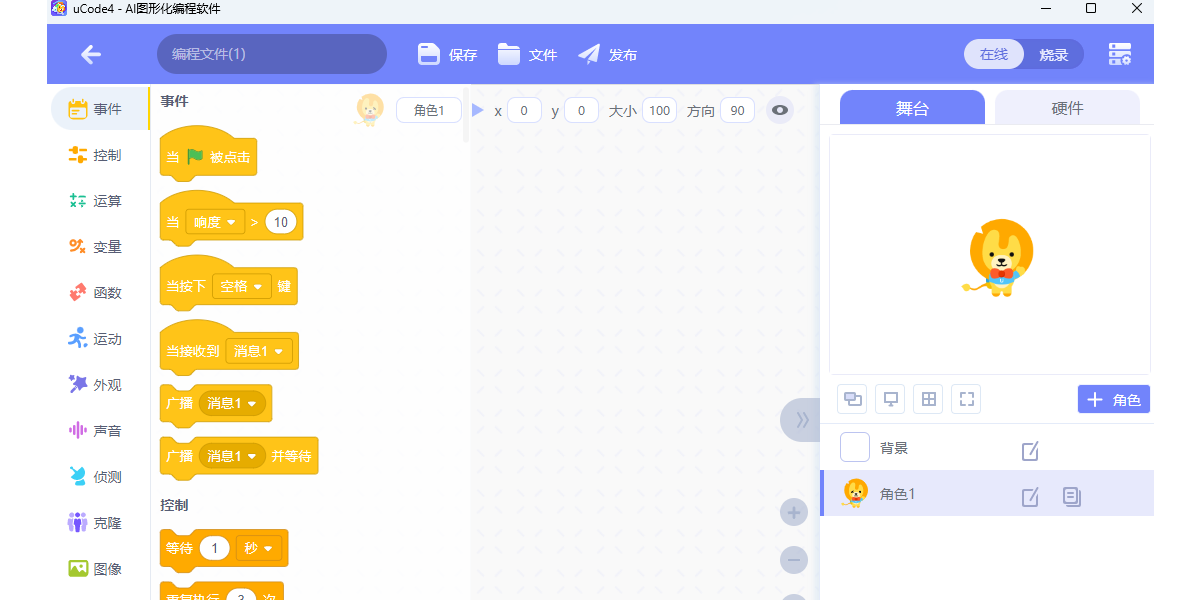Viewport: 1200px width, 600px height.
Task: Add a new sprite with 角色 button
Action: click(x=1113, y=400)
